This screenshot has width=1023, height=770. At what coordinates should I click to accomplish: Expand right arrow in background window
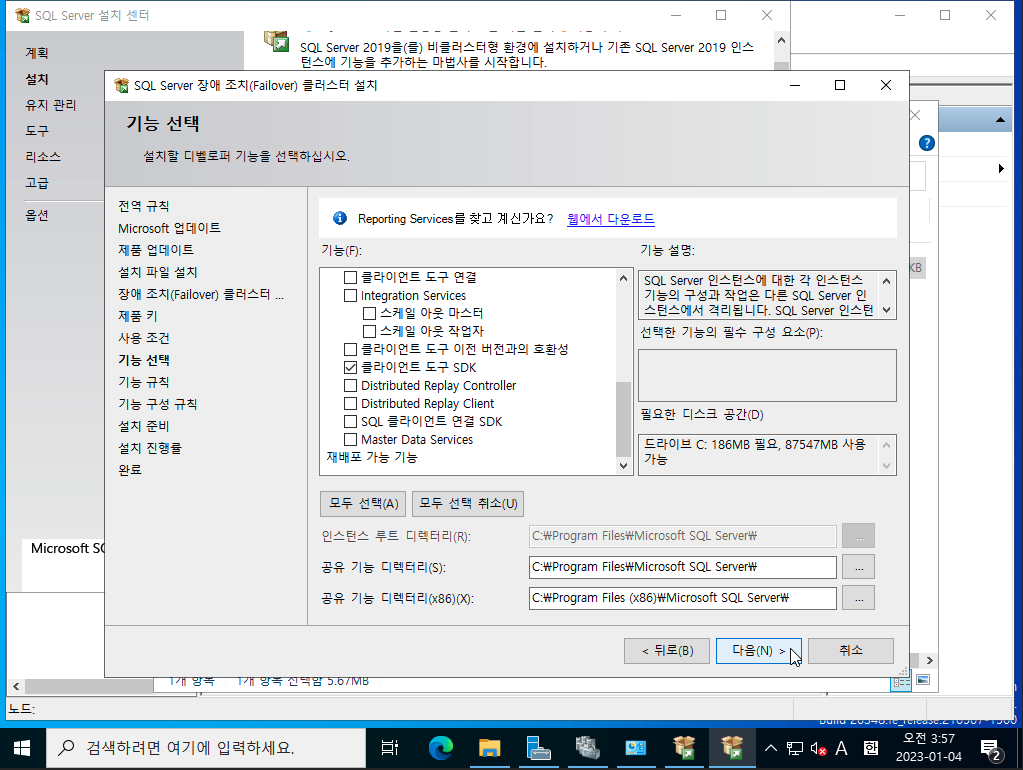(x=1001, y=168)
